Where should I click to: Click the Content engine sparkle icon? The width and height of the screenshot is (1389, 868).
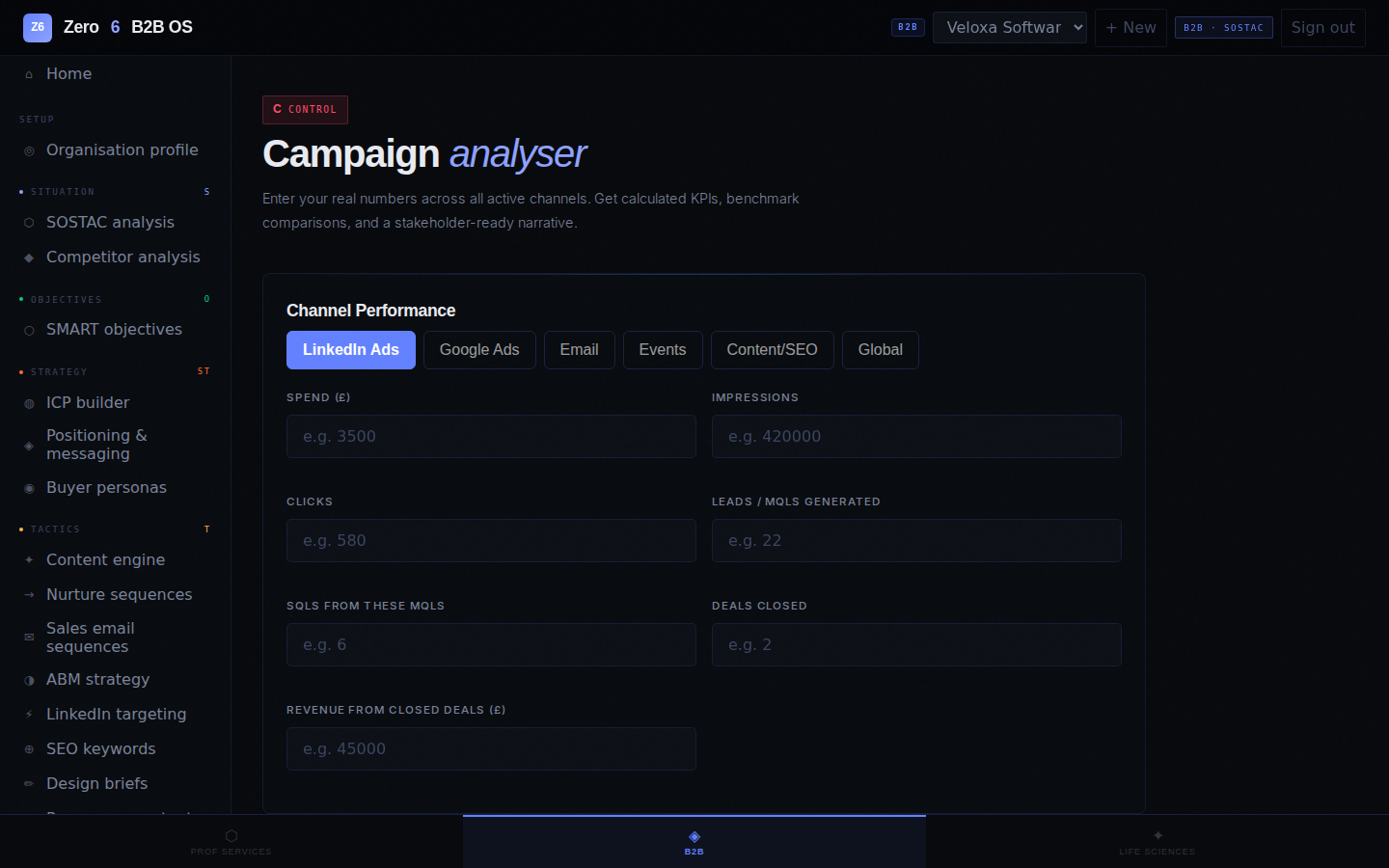(x=29, y=560)
